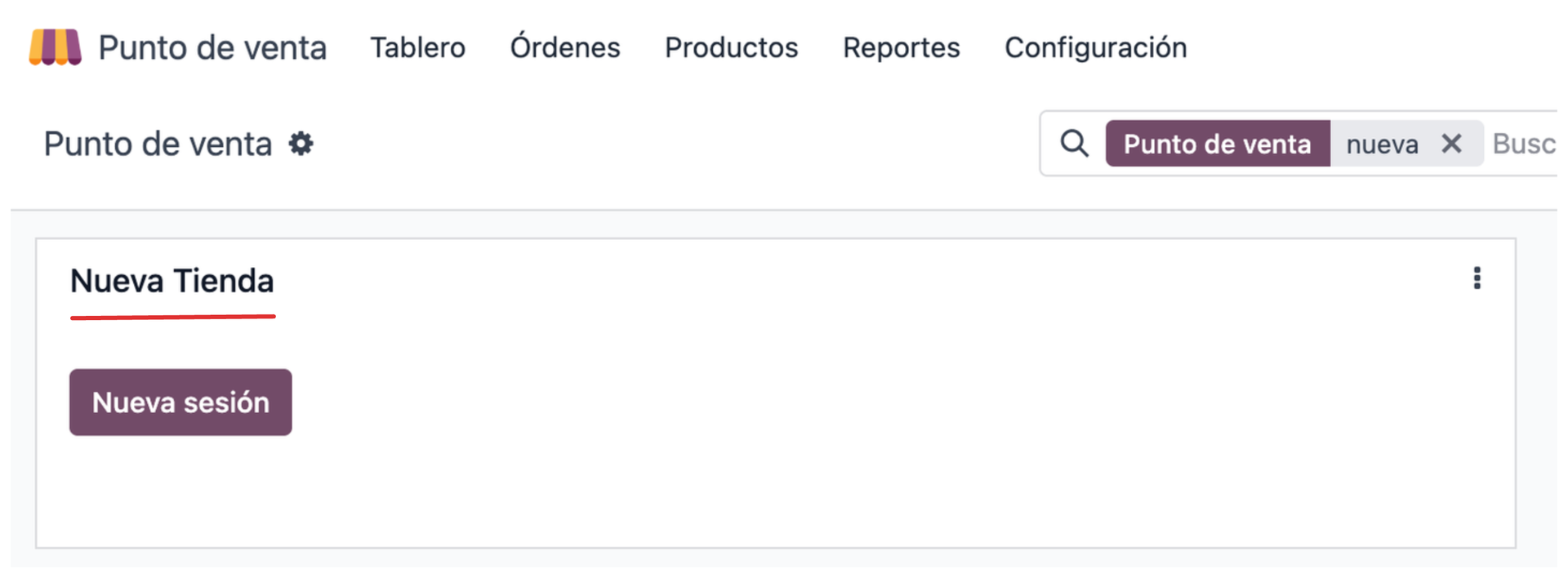
Task: Click the 'Punto de venta' search facet label
Action: coord(1217,144)
